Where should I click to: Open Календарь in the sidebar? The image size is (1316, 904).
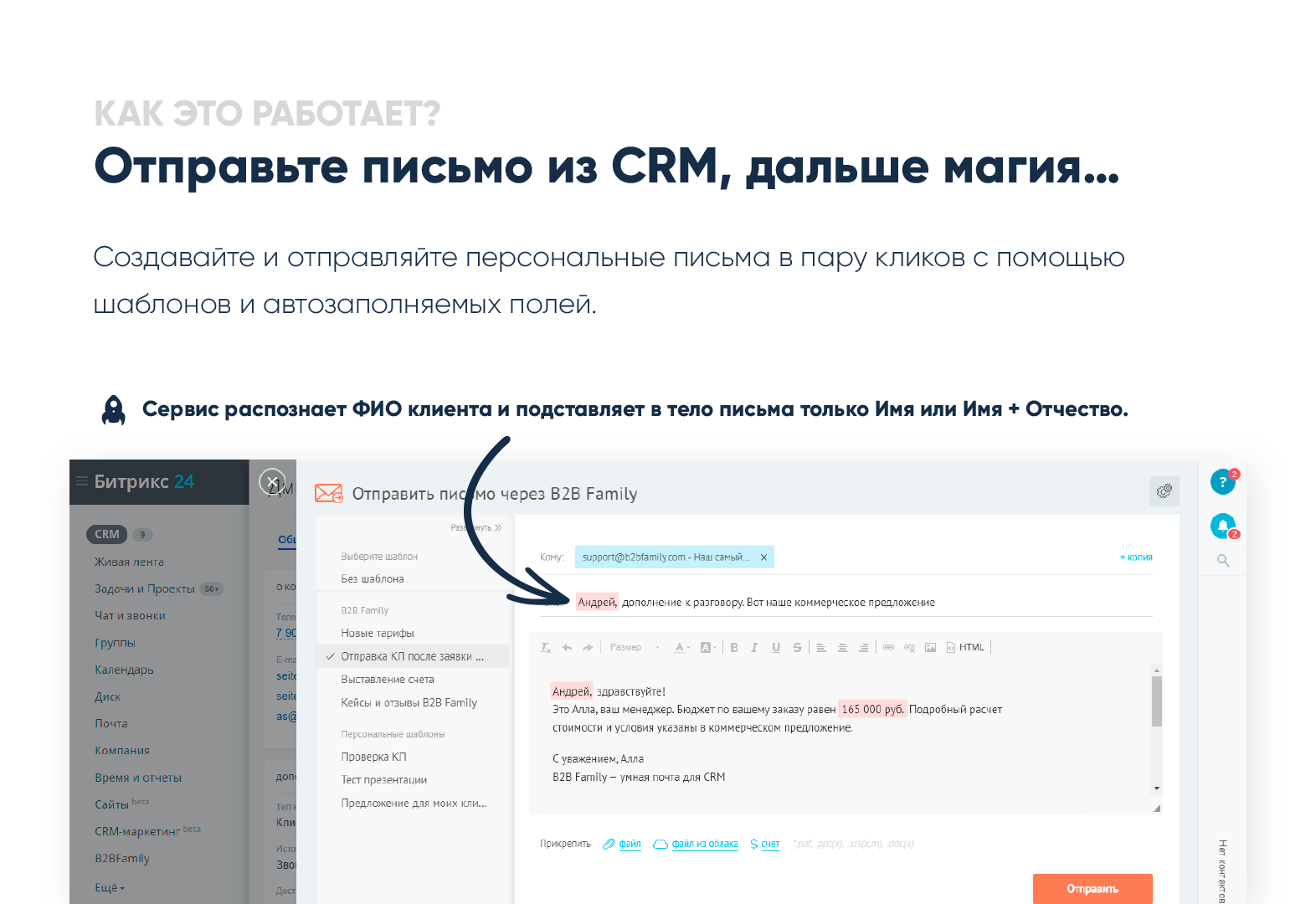point(124,670)
